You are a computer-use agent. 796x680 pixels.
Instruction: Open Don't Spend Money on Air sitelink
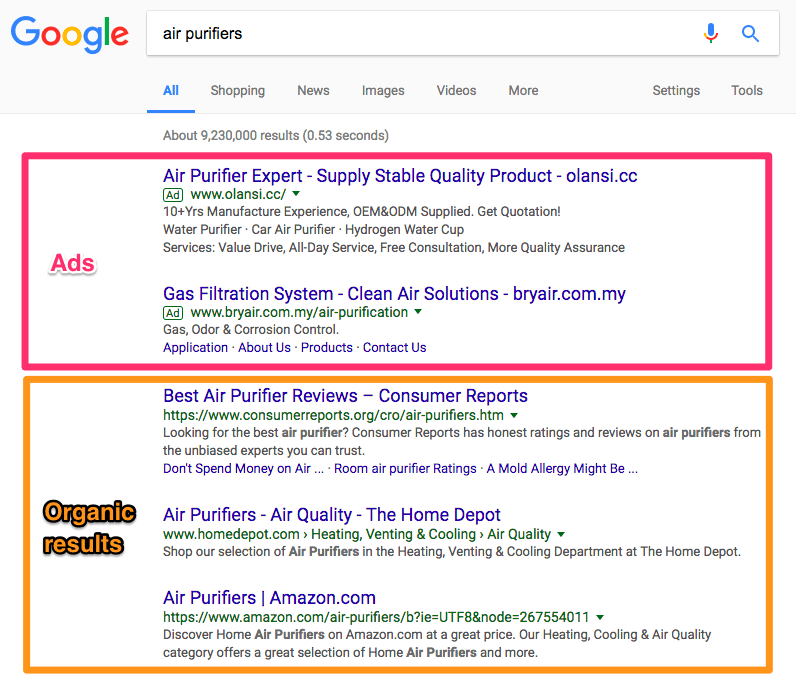(243, 468)
